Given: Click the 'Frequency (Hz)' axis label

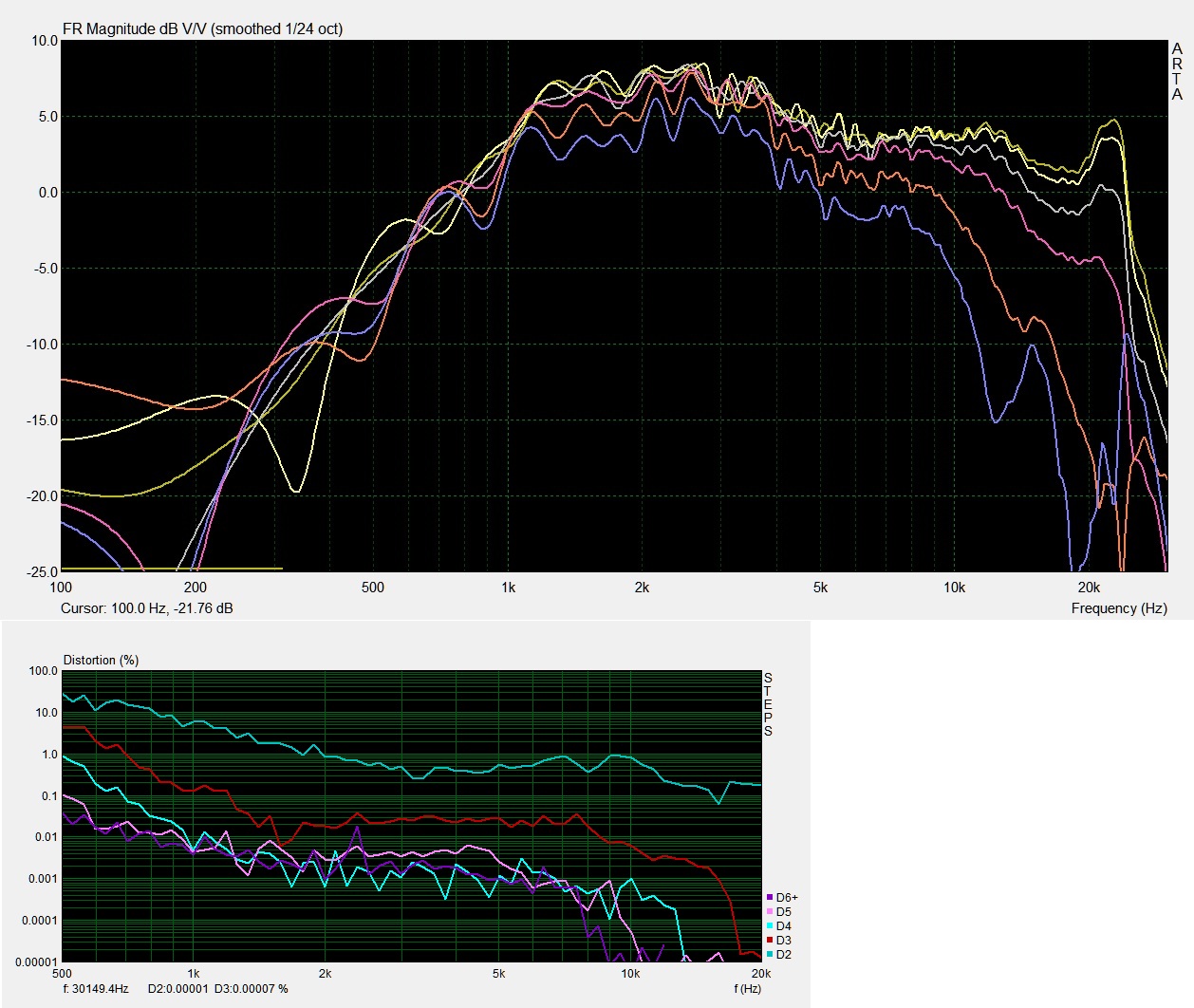Looking at the screenshot, I should 1119,608.
